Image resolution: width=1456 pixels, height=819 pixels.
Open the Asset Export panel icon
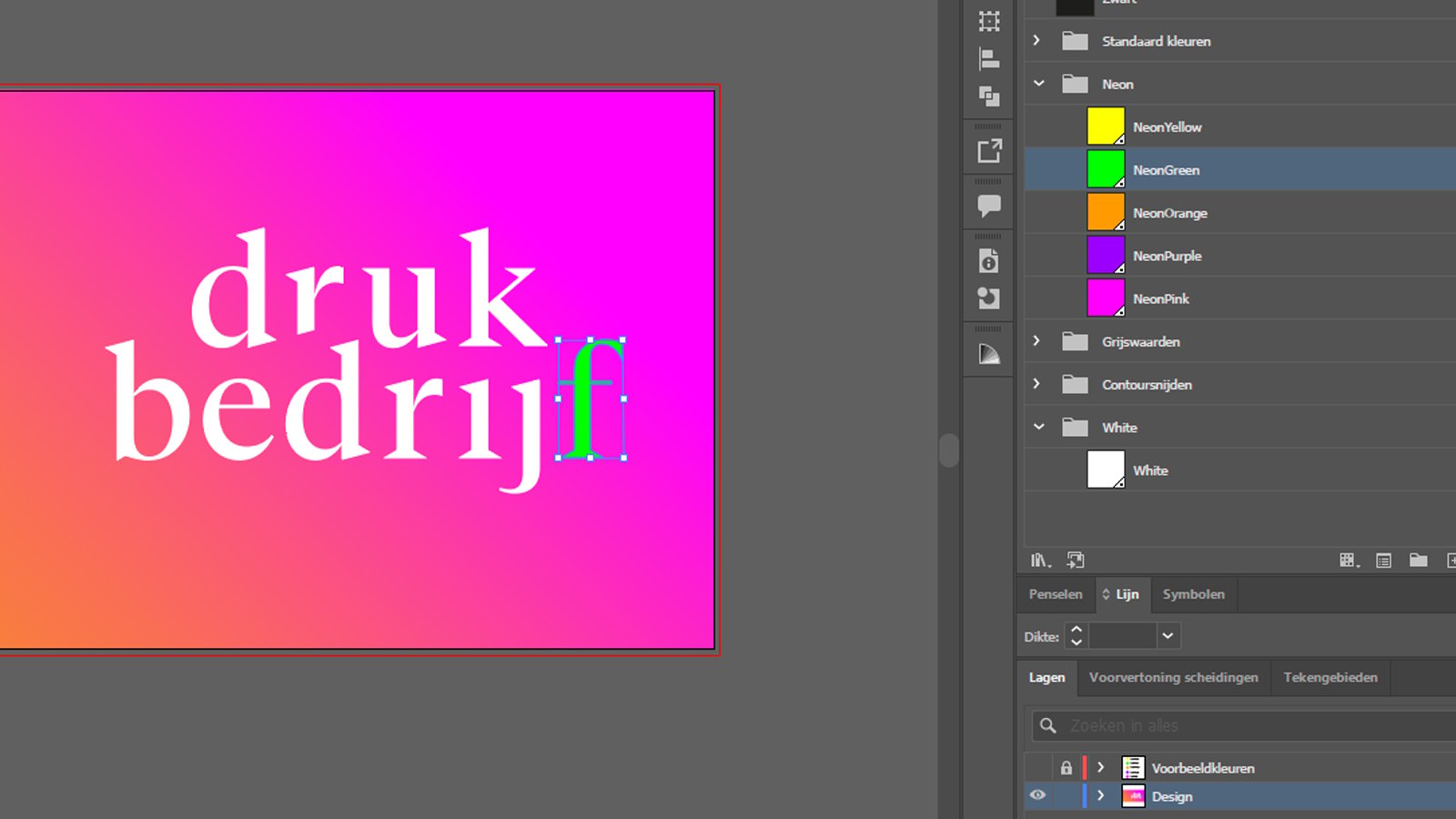[x=989, y=151]
